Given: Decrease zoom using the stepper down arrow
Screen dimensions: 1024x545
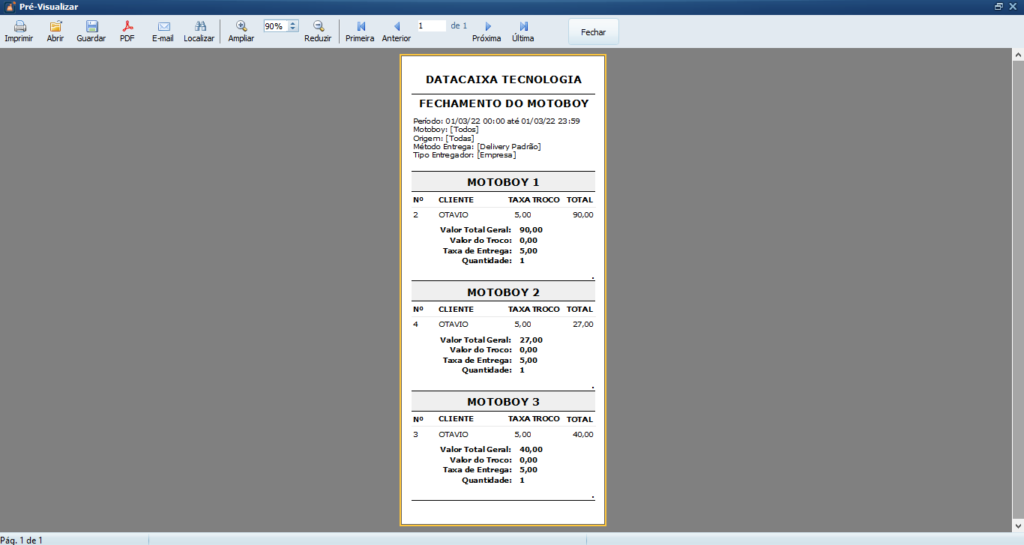Looking at the screenshot, I should click(x=293, y=29).
